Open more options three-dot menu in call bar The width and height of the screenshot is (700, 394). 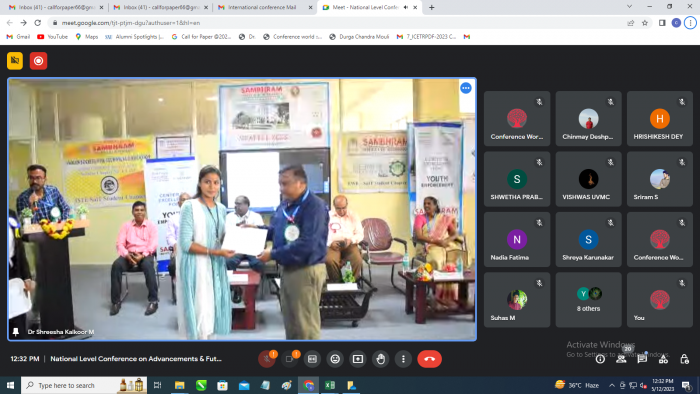(403, 359)
